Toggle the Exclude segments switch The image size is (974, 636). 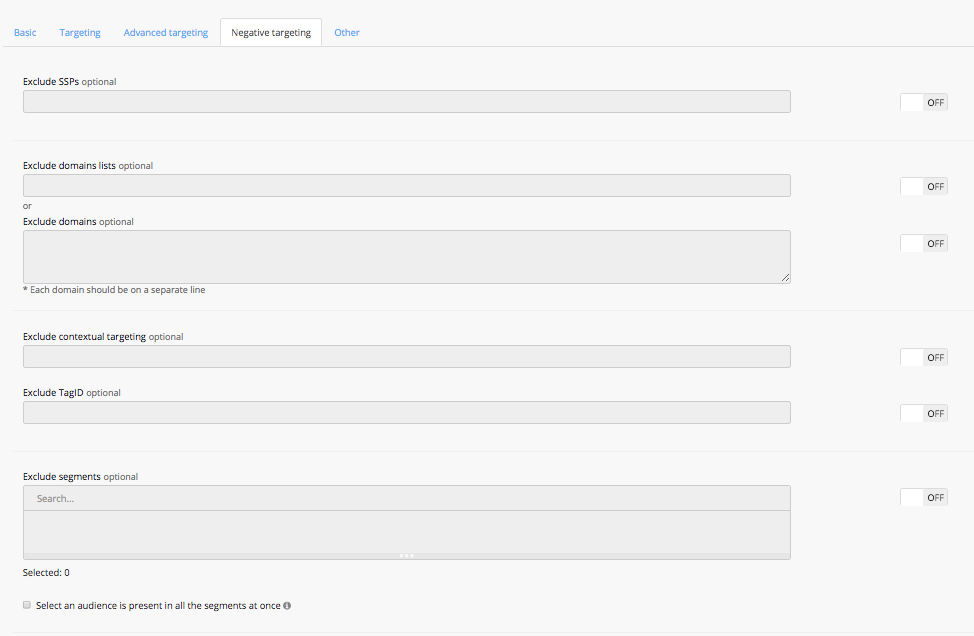tap(923, 497)
